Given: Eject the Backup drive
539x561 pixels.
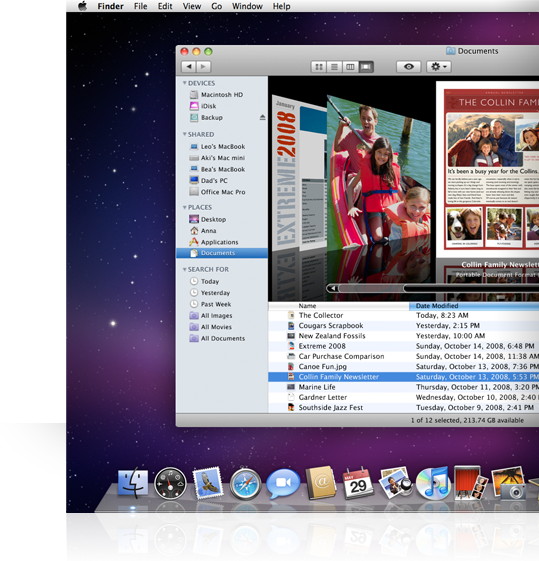Looking at the screenshot, I should click(x=263, y=117).
